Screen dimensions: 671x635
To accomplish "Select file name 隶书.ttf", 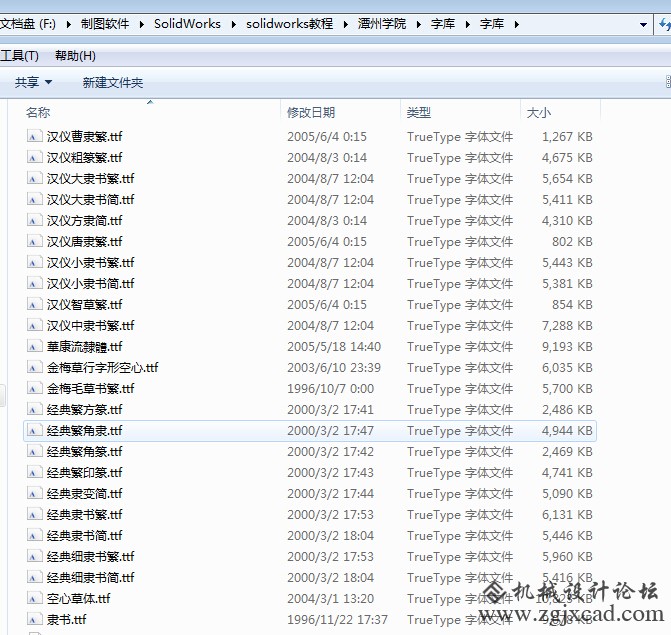I will point(66,619).
